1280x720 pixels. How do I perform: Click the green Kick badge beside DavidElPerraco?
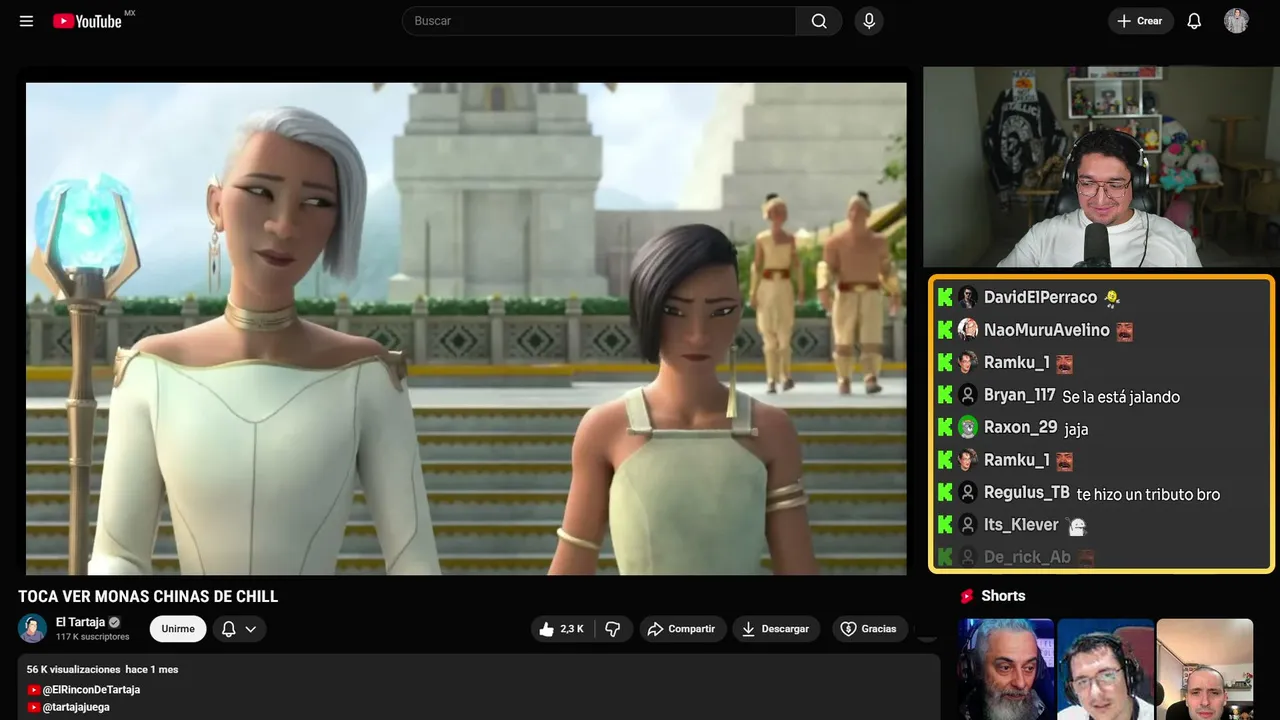point(945,297)
